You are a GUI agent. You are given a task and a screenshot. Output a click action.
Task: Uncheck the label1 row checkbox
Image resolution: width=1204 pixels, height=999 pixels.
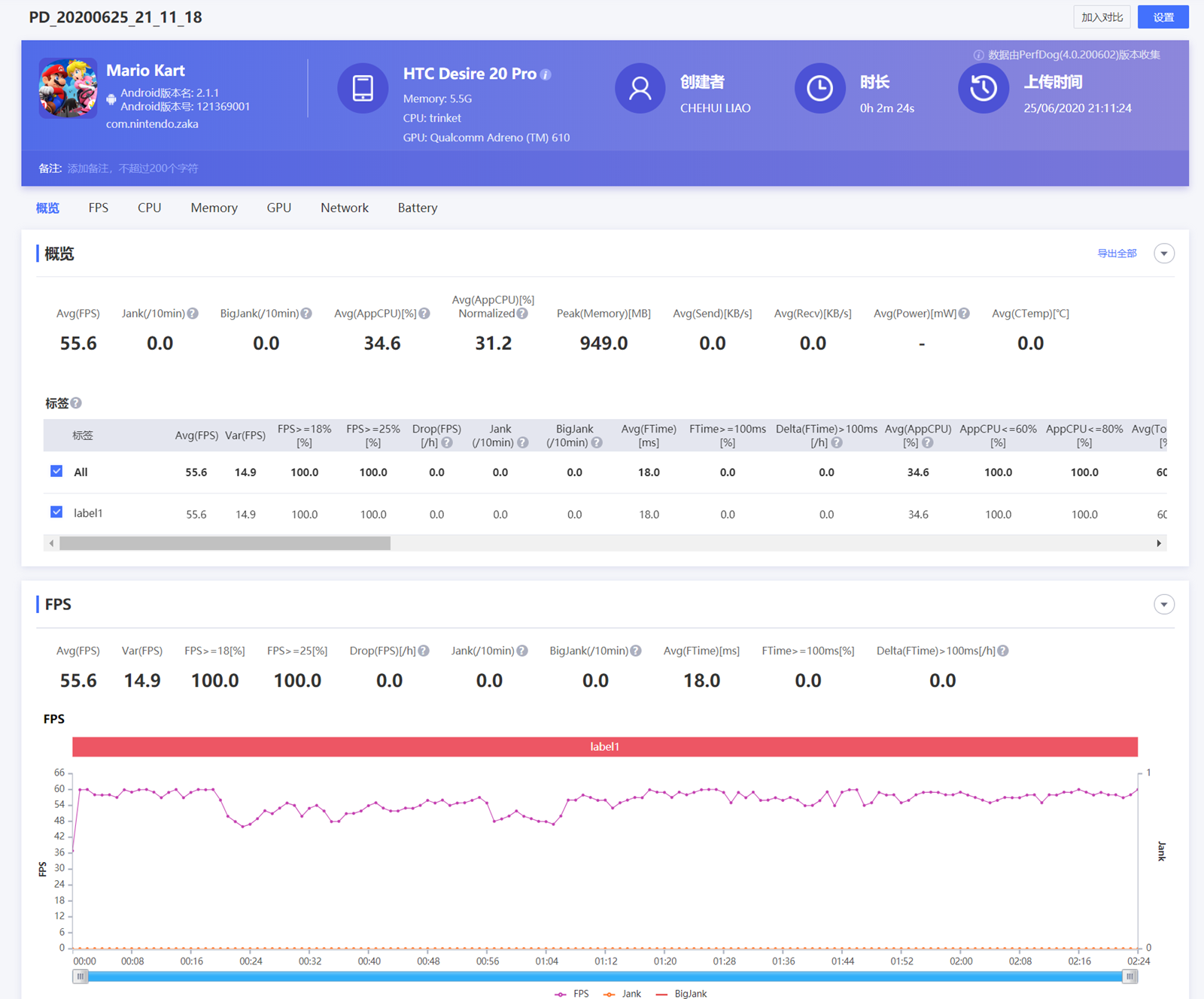click(56, 512)
